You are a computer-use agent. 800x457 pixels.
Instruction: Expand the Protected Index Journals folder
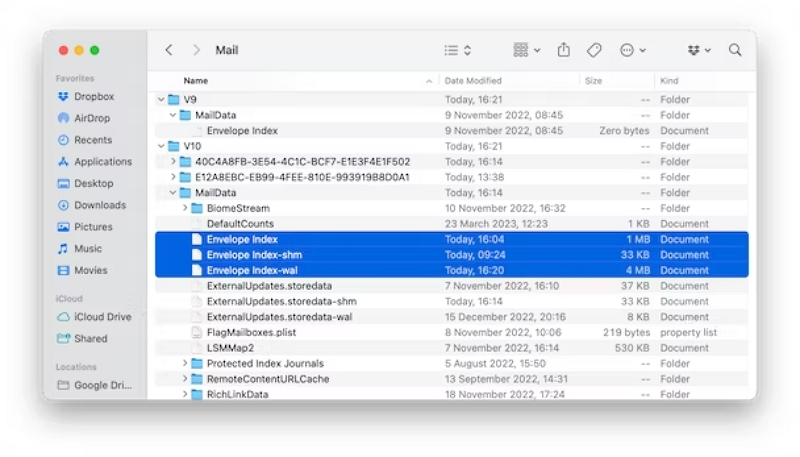(185, 363)
